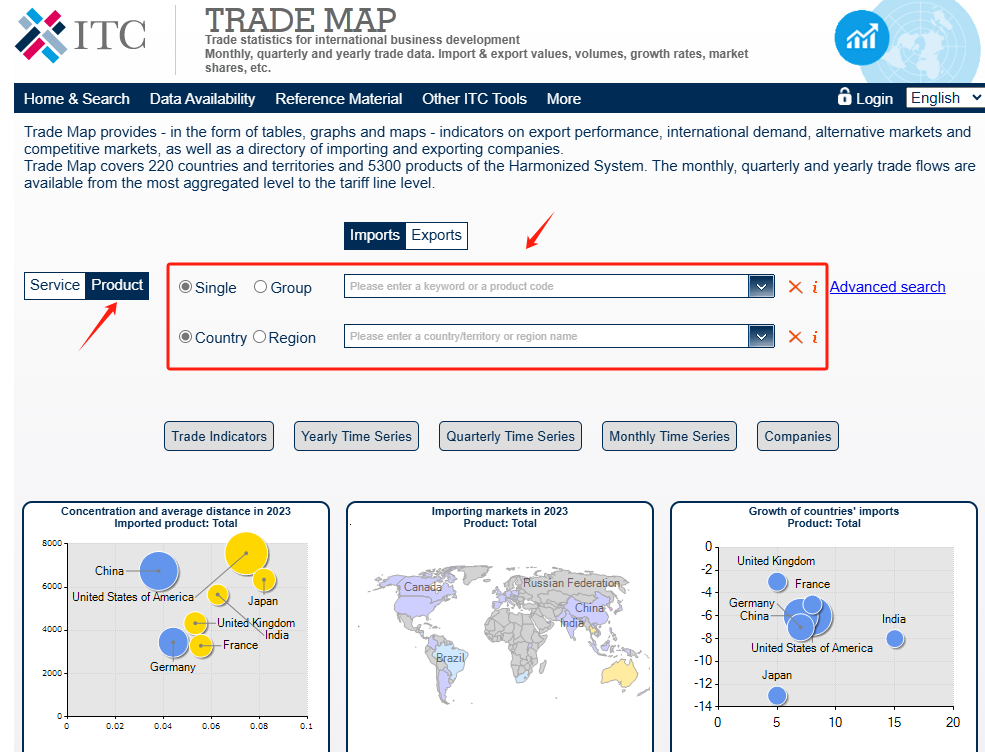The width and height of the screenshot is (985, 752).
Task: Select the Region radio button
Action: [x=260, y=337]
